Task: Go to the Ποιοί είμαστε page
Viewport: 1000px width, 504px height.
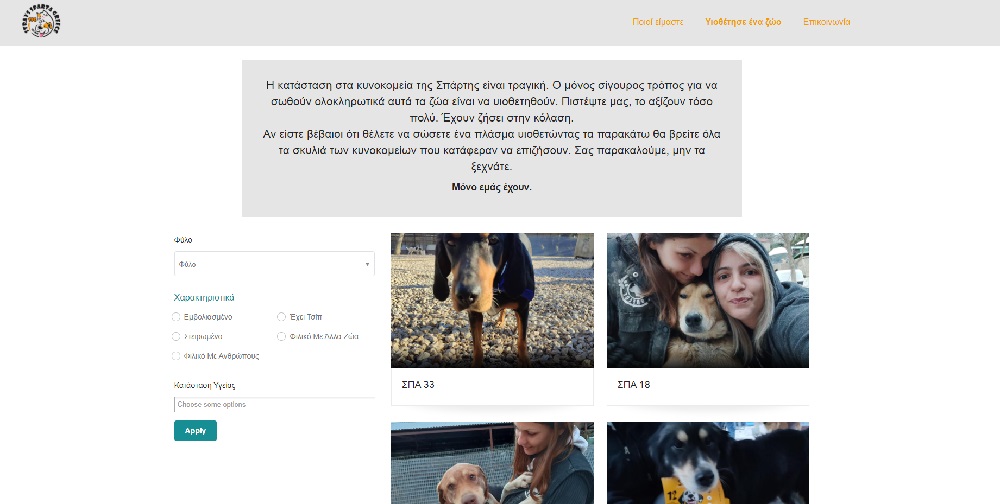Action: tap(657, 22)
